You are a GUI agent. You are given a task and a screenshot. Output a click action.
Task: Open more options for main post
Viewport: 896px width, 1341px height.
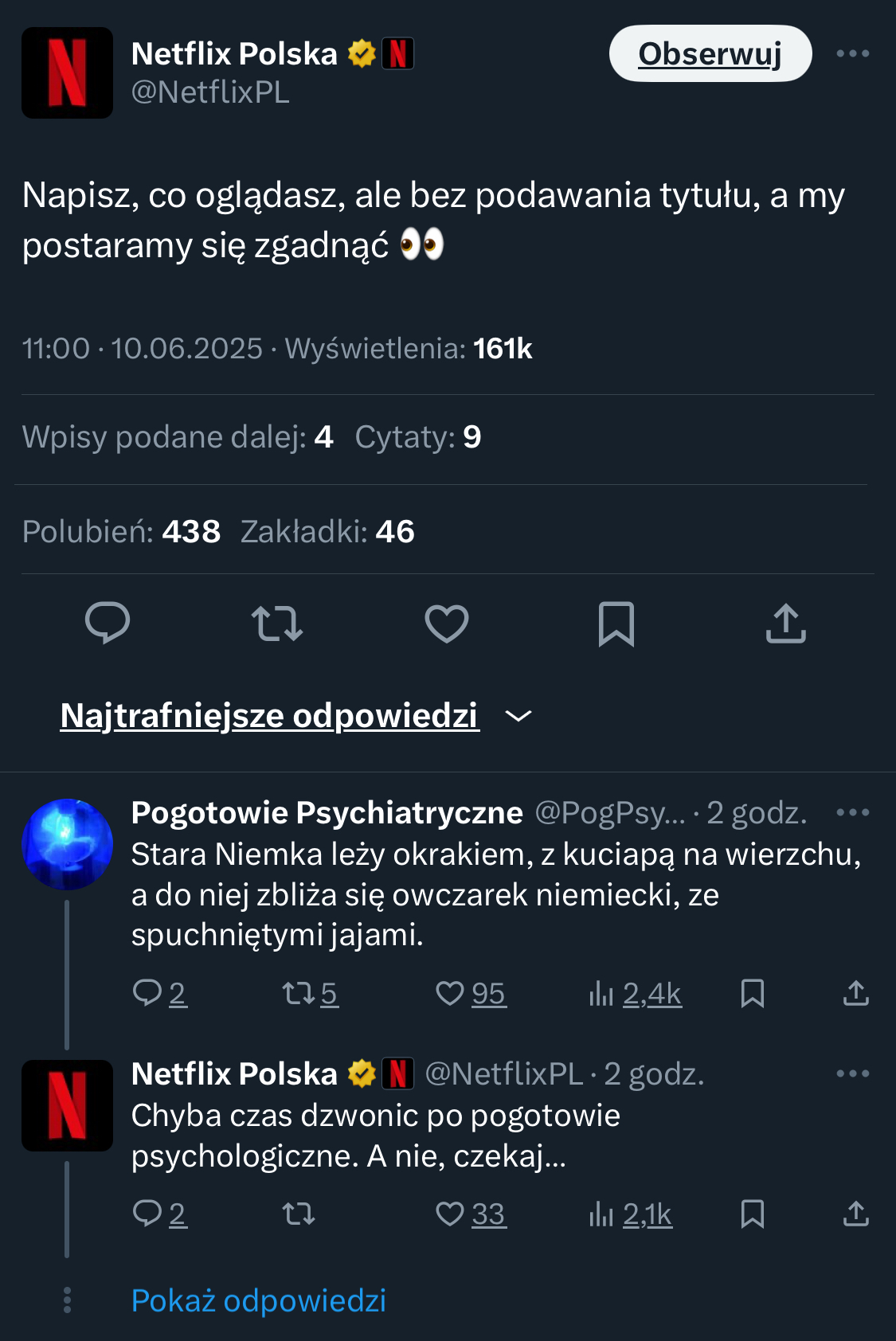tap(852, 53)
